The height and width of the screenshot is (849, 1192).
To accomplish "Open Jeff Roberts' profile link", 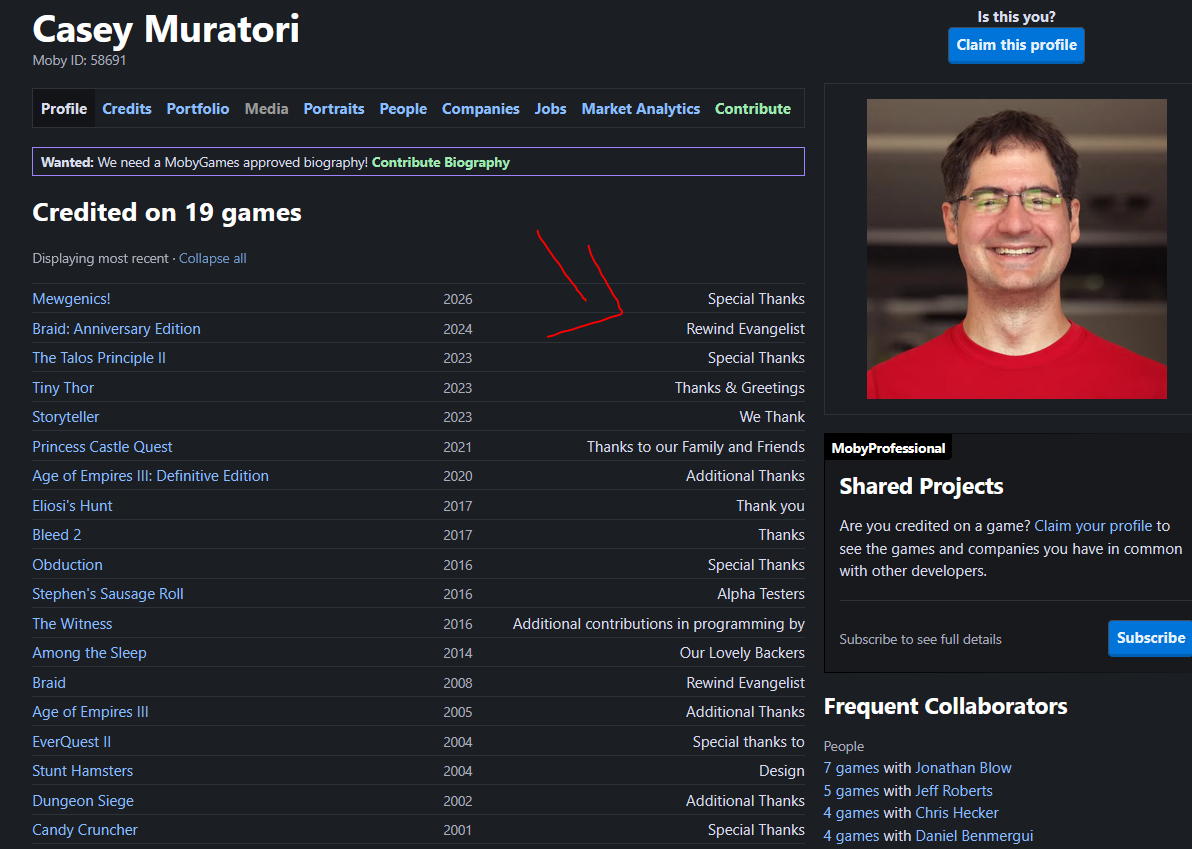I will click(954, 790).
